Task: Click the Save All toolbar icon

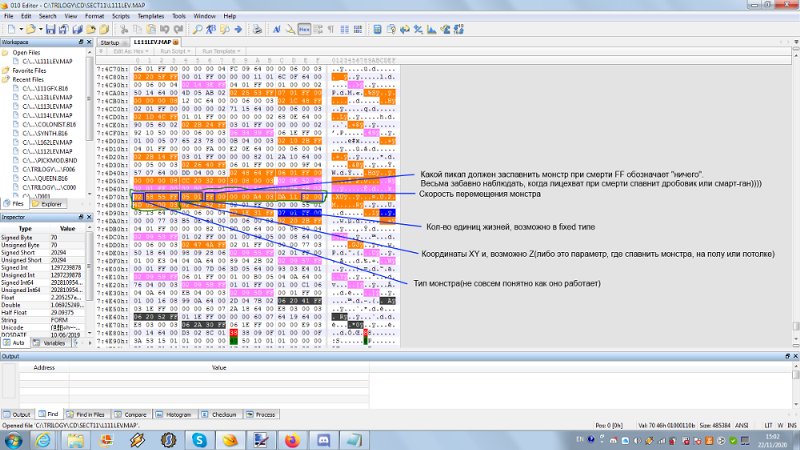Action: pos(77,29)
